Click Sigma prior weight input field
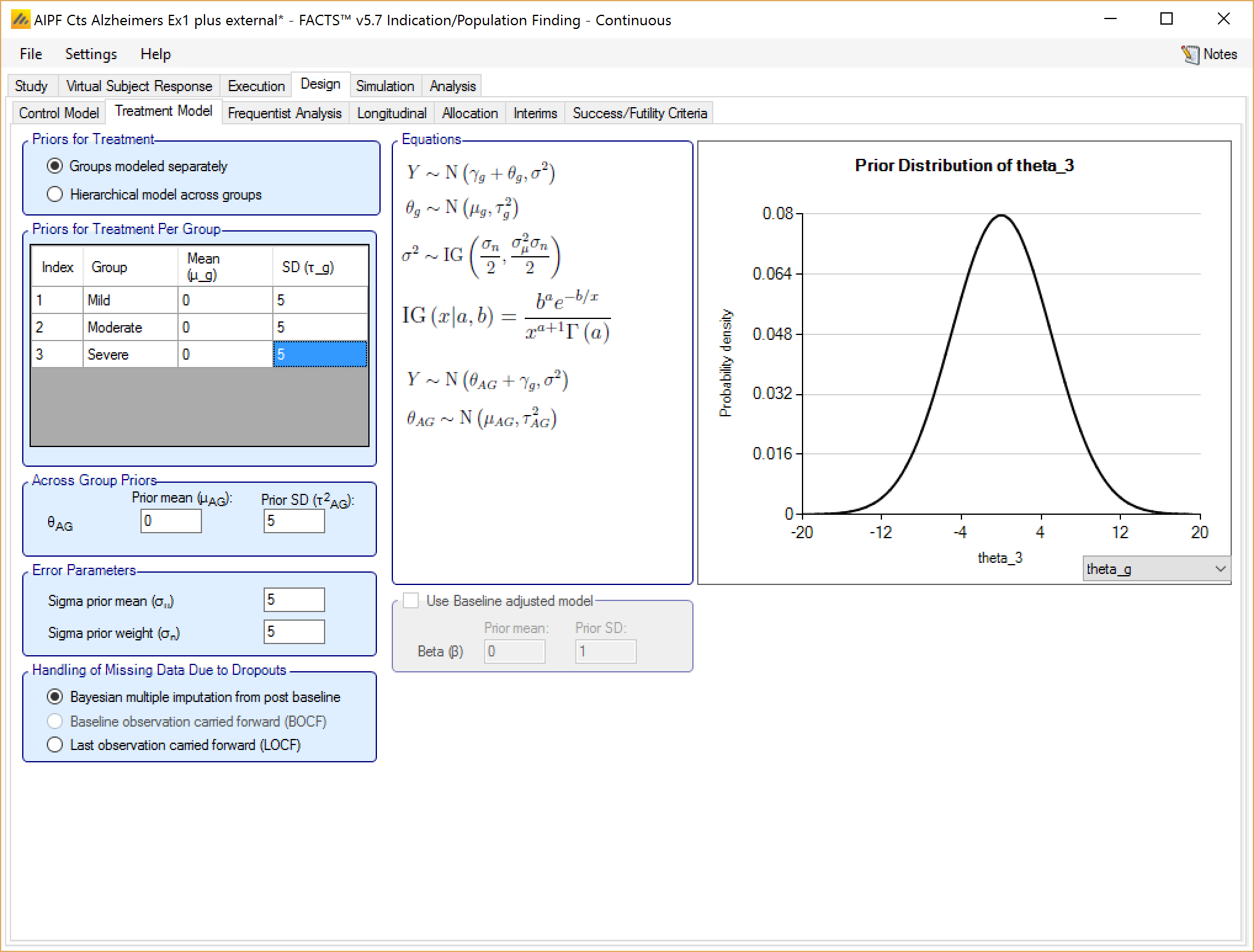This screenshot has height=952, width=1254. click(294, 632)
